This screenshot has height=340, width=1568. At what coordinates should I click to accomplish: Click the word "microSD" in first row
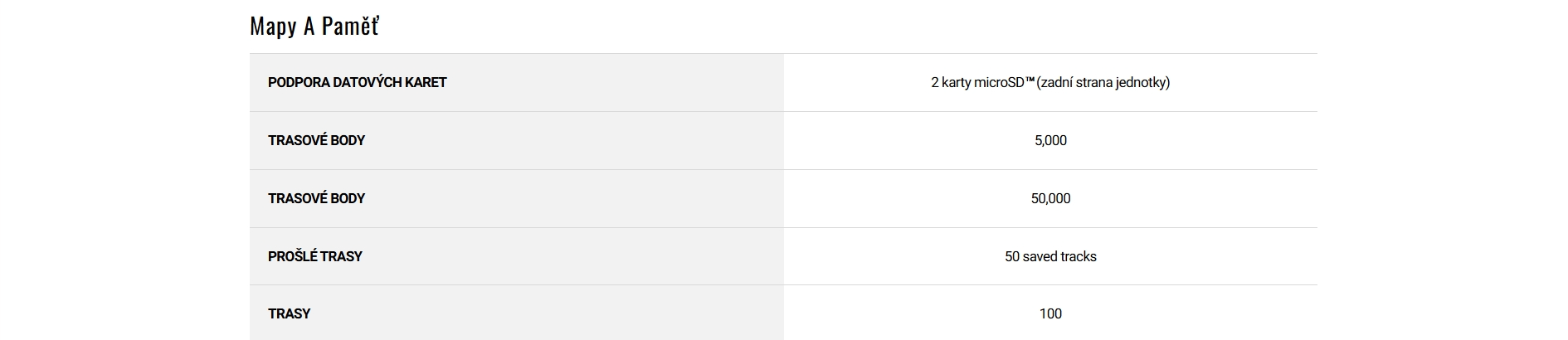[x=1000, y=83]
